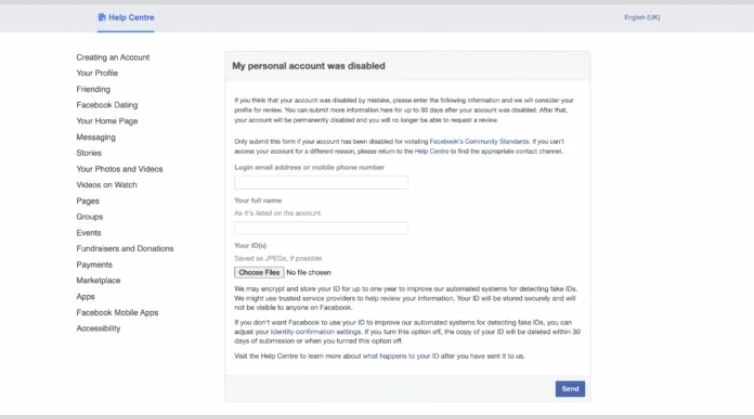
Task: Go to Pages help topic
Action: tap(88, 201)
